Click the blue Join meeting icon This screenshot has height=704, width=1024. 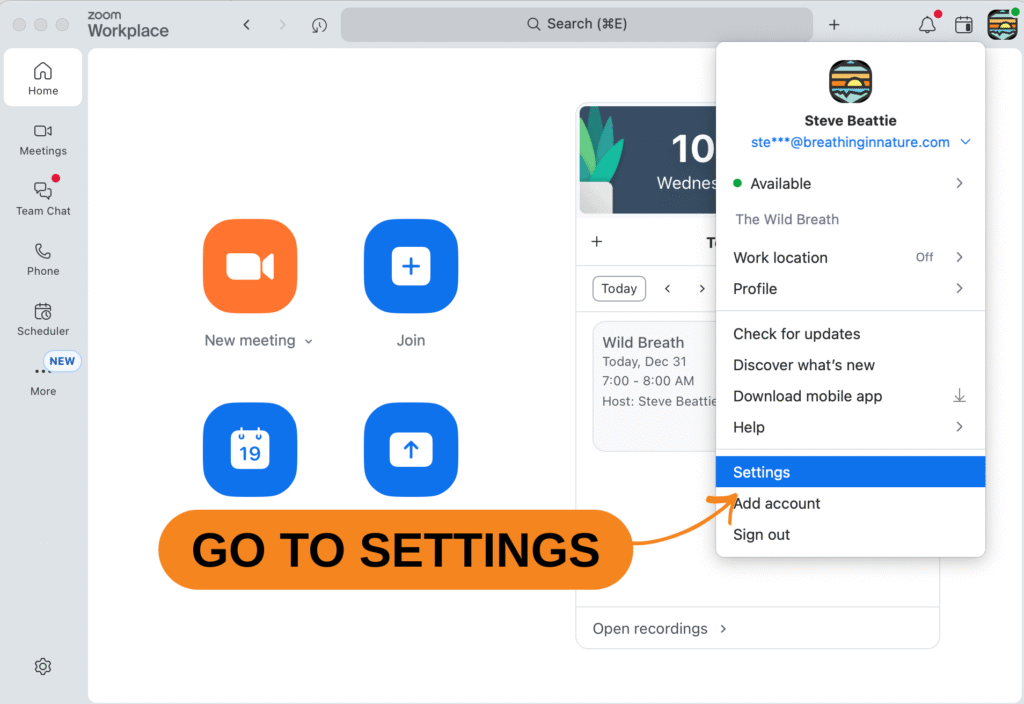click(x=410, y=266)
